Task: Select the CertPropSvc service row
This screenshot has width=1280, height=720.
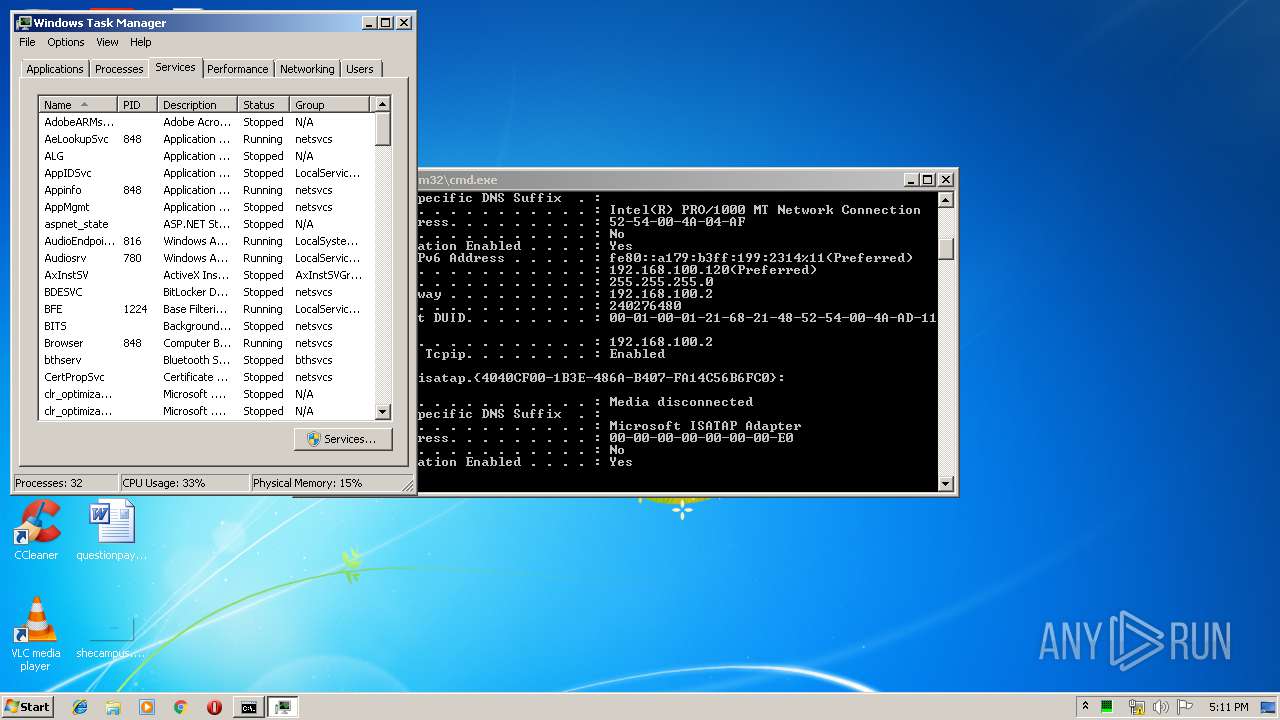Action: tap(206, 377)
